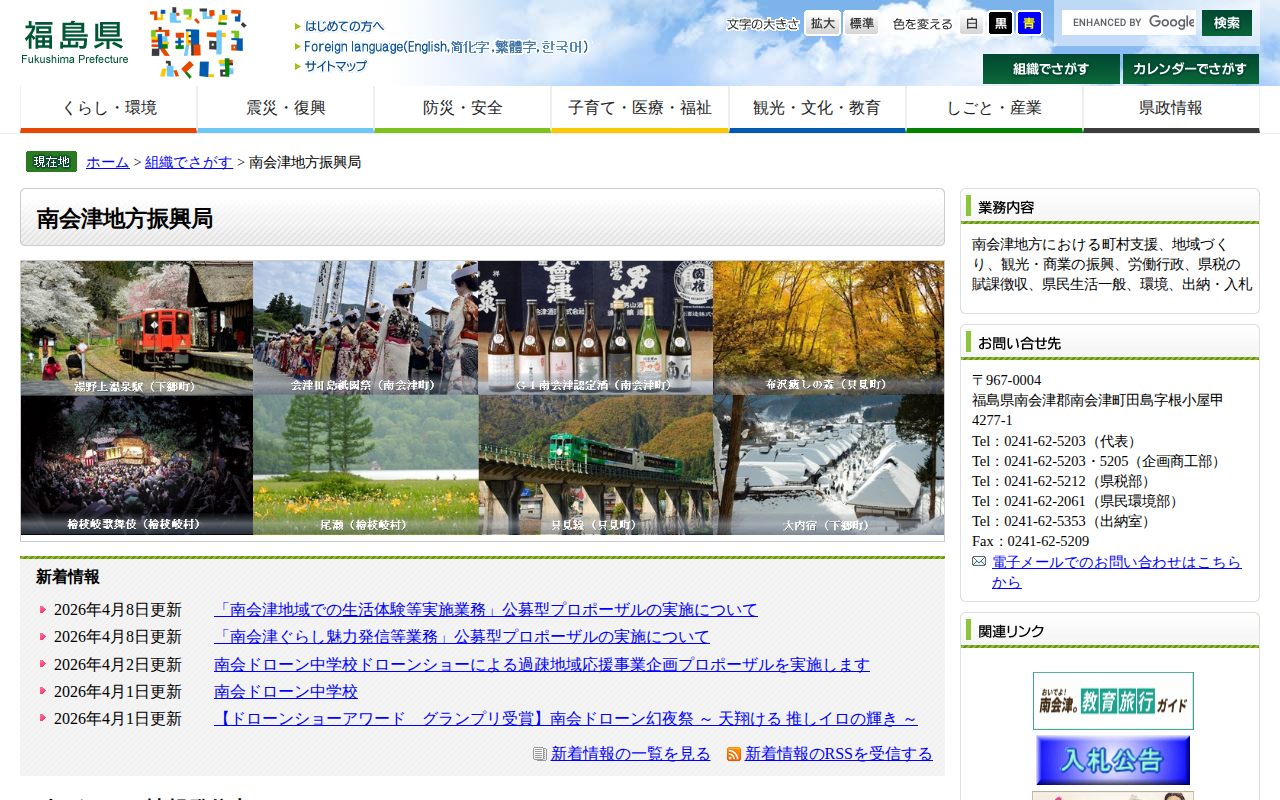Click 会津田島祇園祭 festival photo
The width and height of the screenshot is (1280, 800).
366,328
